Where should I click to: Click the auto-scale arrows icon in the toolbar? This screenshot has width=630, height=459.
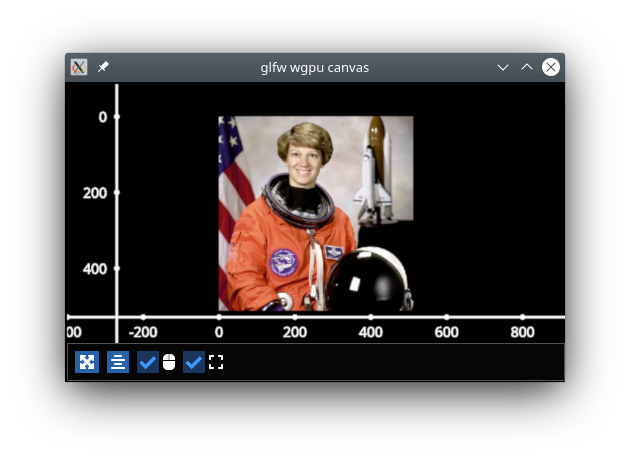87,362
